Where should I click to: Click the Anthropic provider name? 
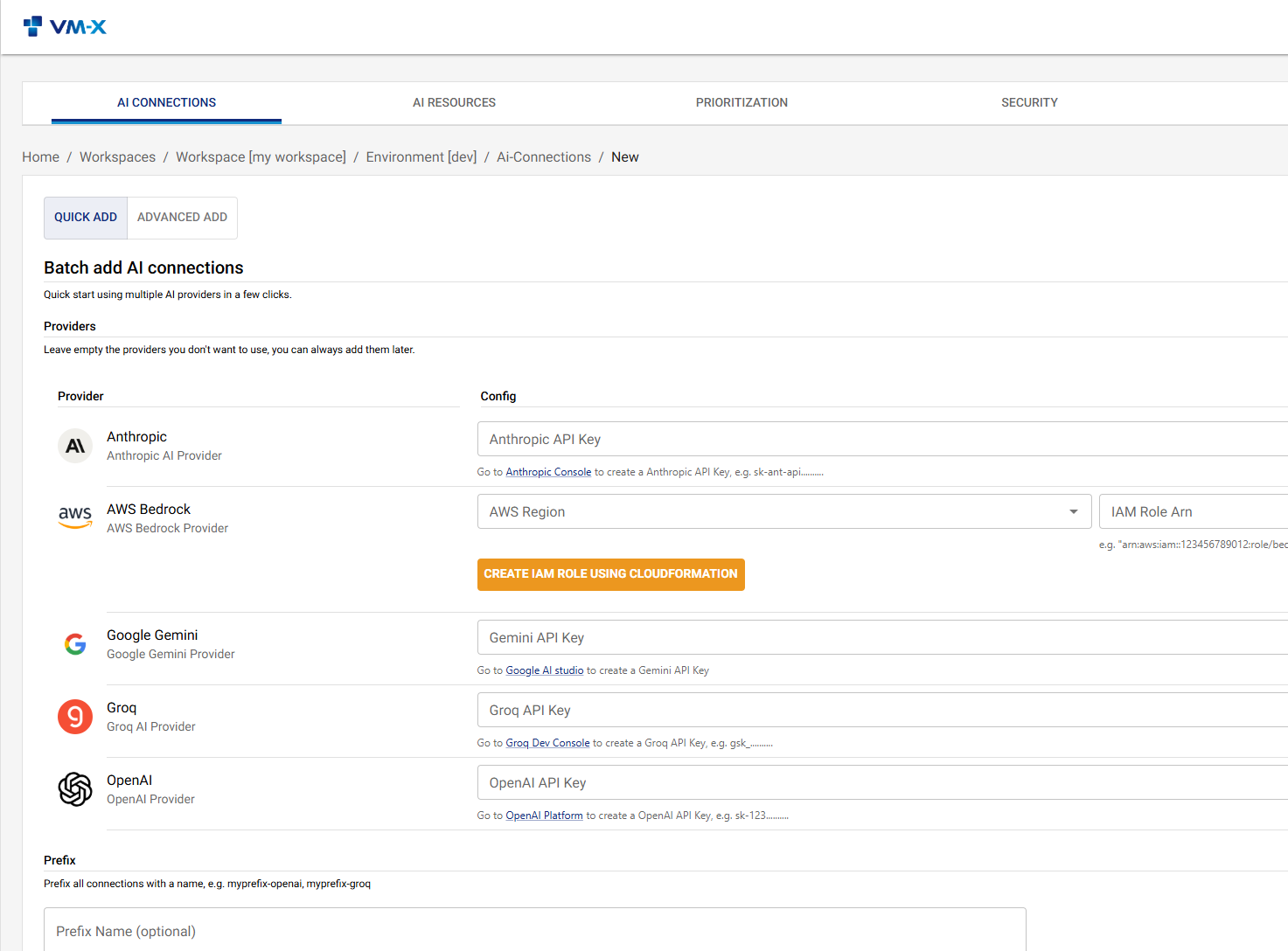(x=136, y=437)
